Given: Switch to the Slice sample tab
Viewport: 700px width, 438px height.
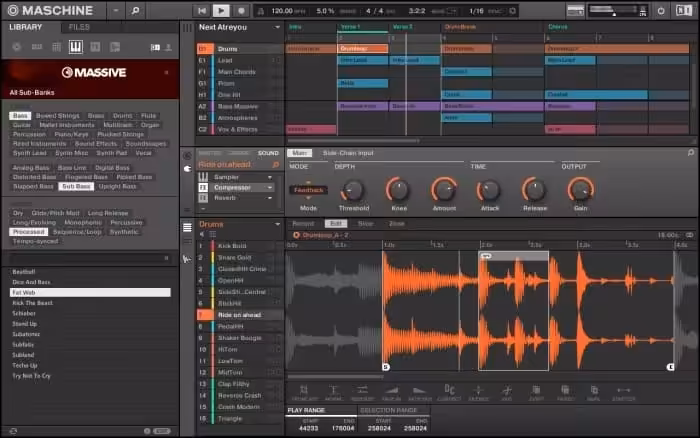Looking at the screenshot, I should point(365,224).
